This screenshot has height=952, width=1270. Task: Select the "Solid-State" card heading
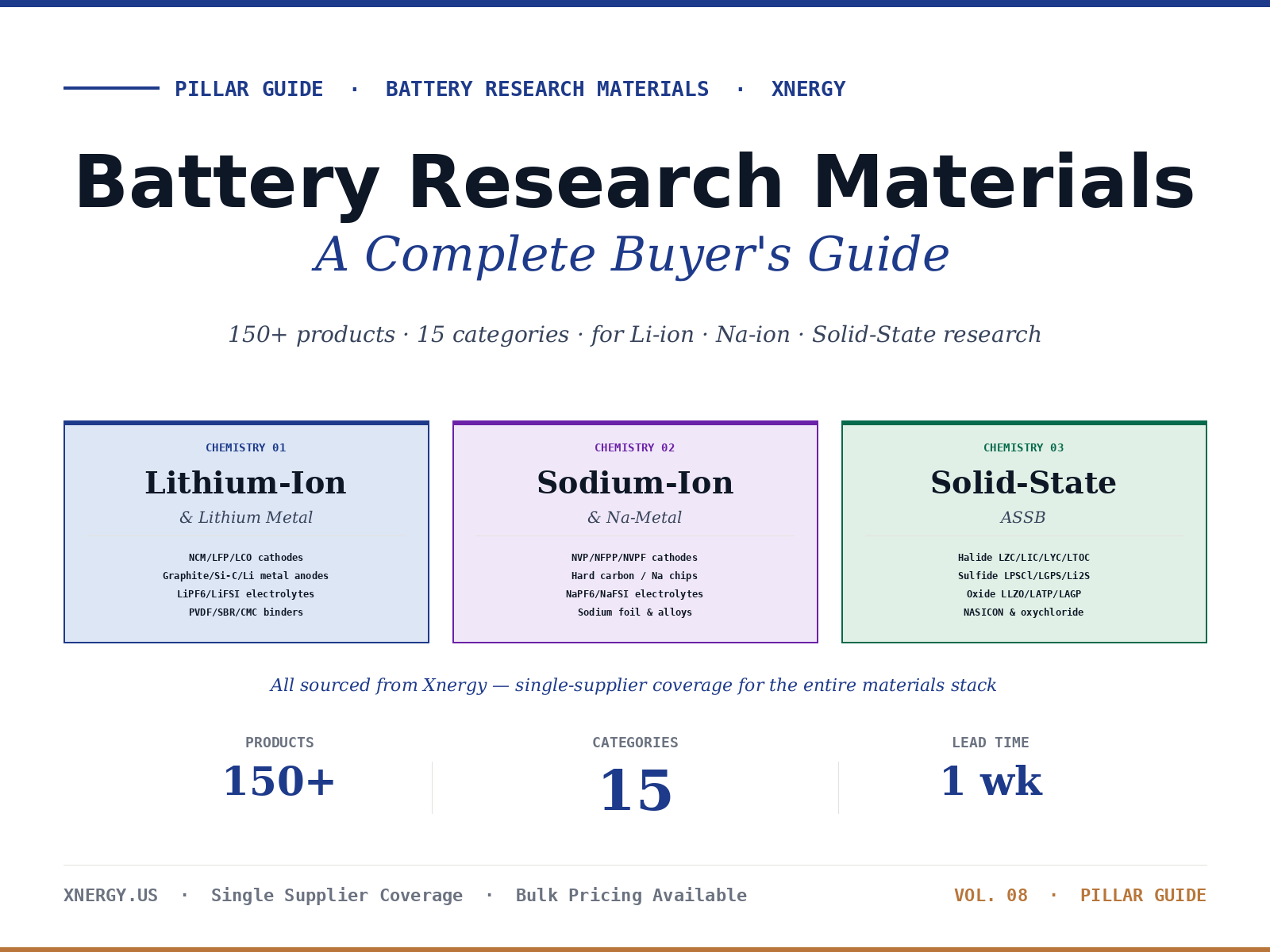[x=1024, y=483]
